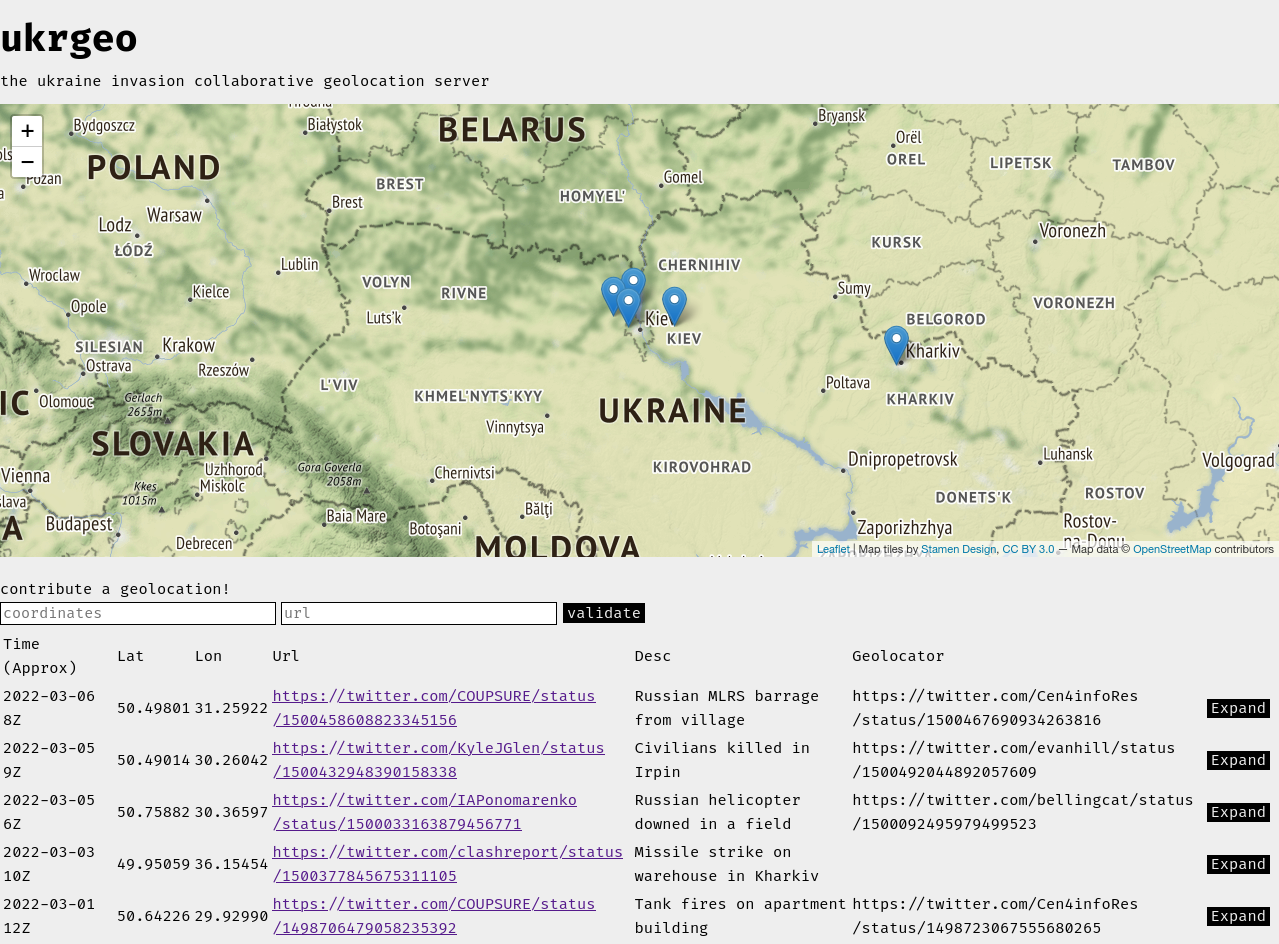Screen dimensions: 1279x944
Task: Click the 'Lon' column header
Action: point(209,656)
